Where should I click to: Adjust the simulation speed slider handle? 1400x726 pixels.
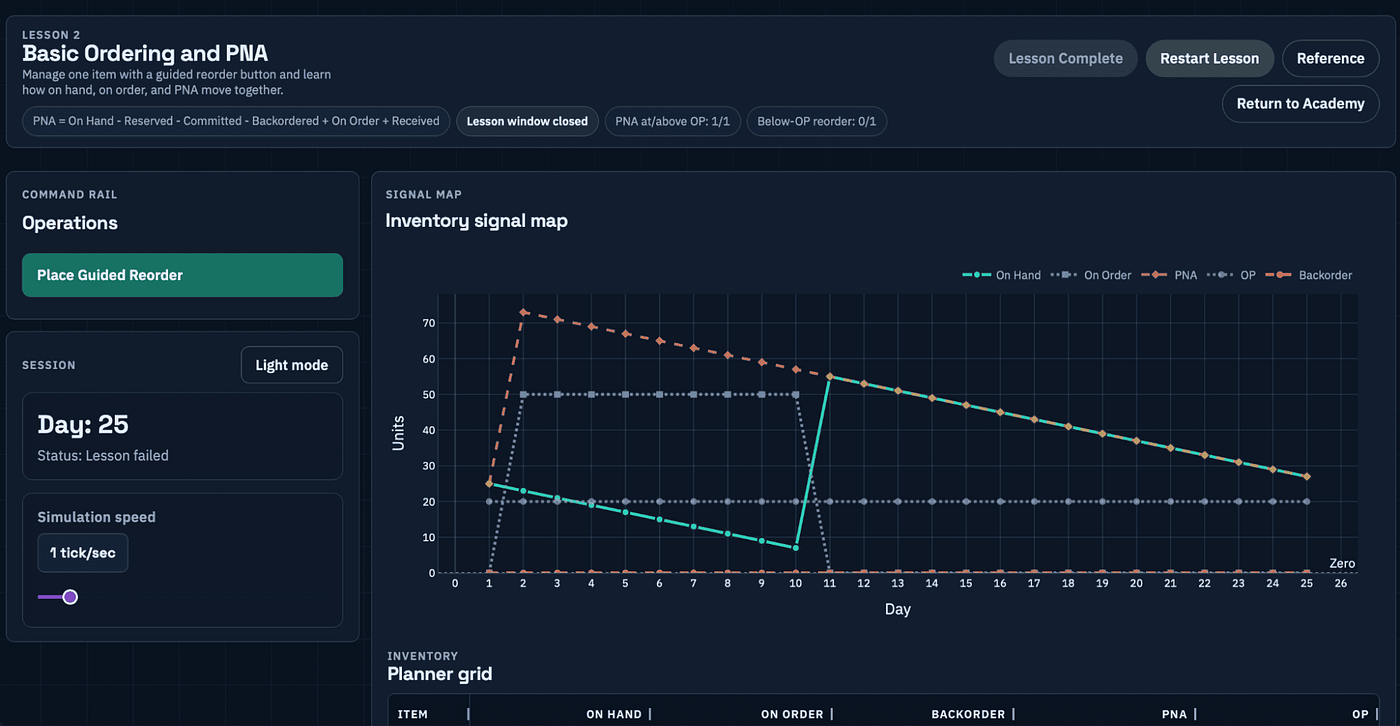point(70,597)
